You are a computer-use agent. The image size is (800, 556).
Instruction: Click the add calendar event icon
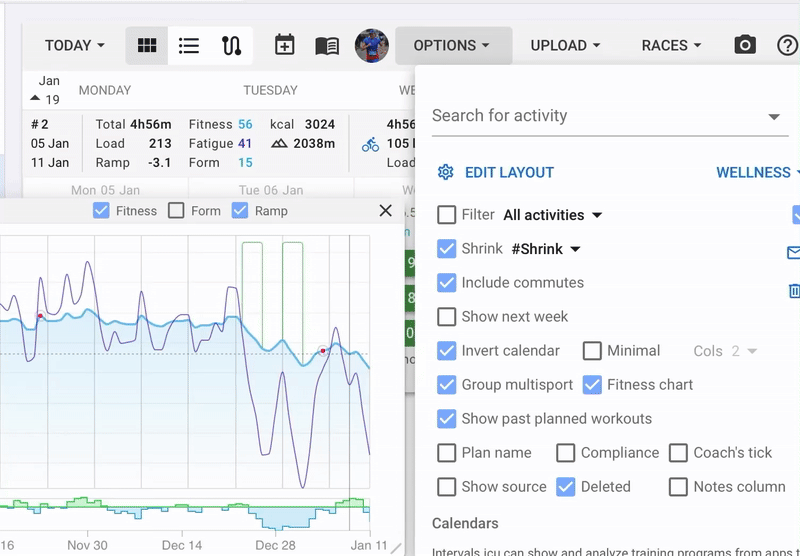click(285, 45)
